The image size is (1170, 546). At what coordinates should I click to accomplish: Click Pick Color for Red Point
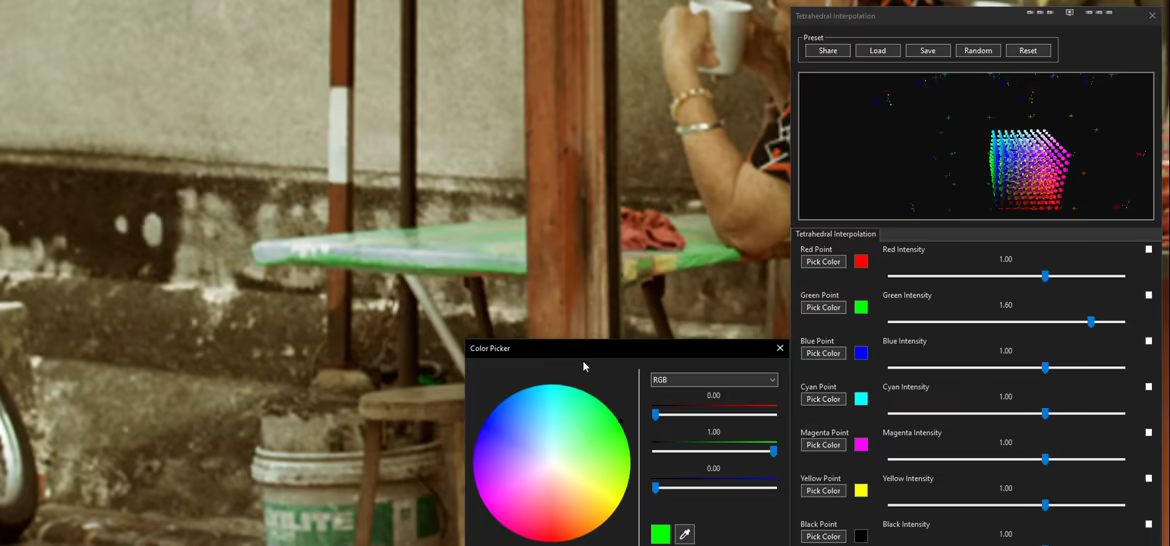click(x=823, y=262)
